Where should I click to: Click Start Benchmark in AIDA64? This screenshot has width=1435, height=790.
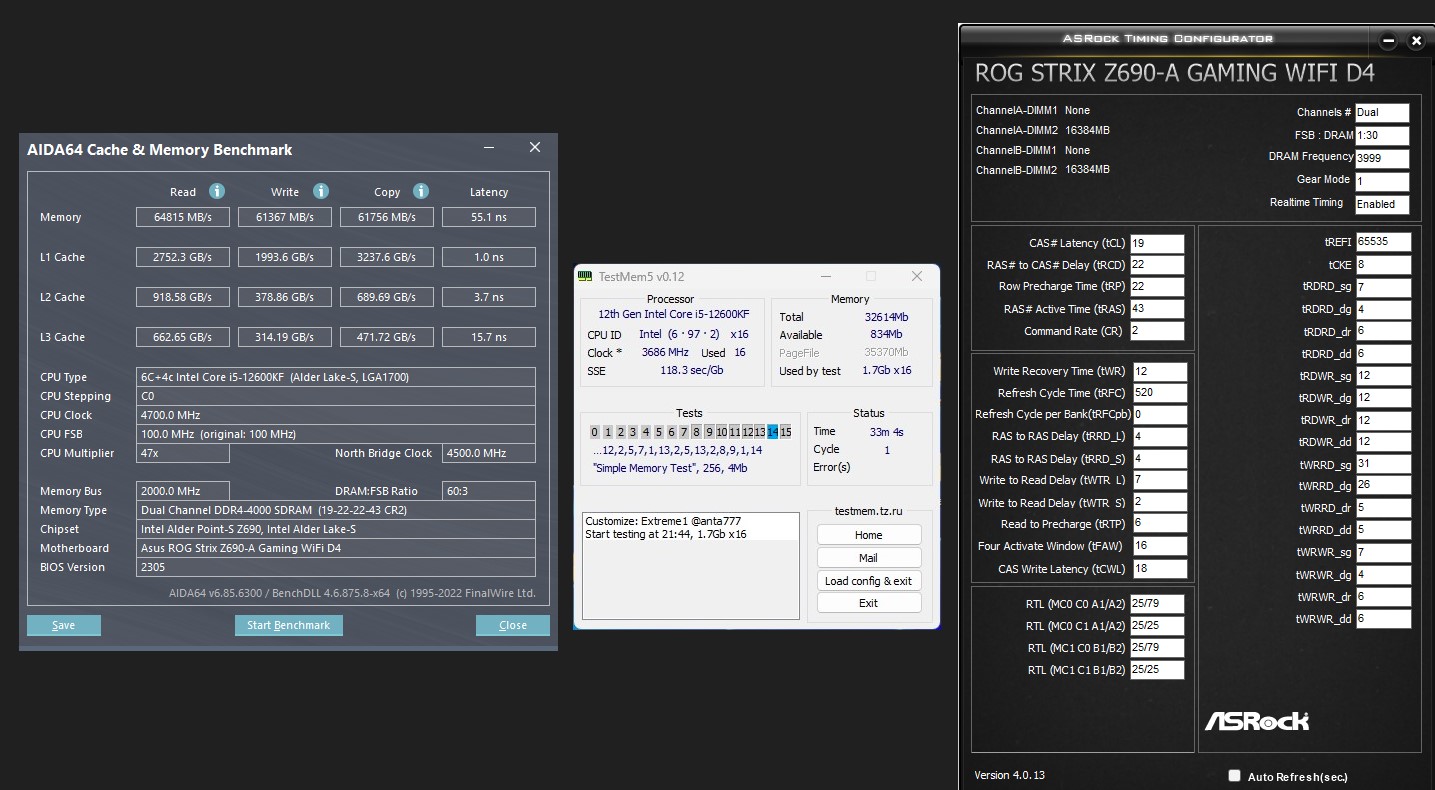tap(289, 625)
